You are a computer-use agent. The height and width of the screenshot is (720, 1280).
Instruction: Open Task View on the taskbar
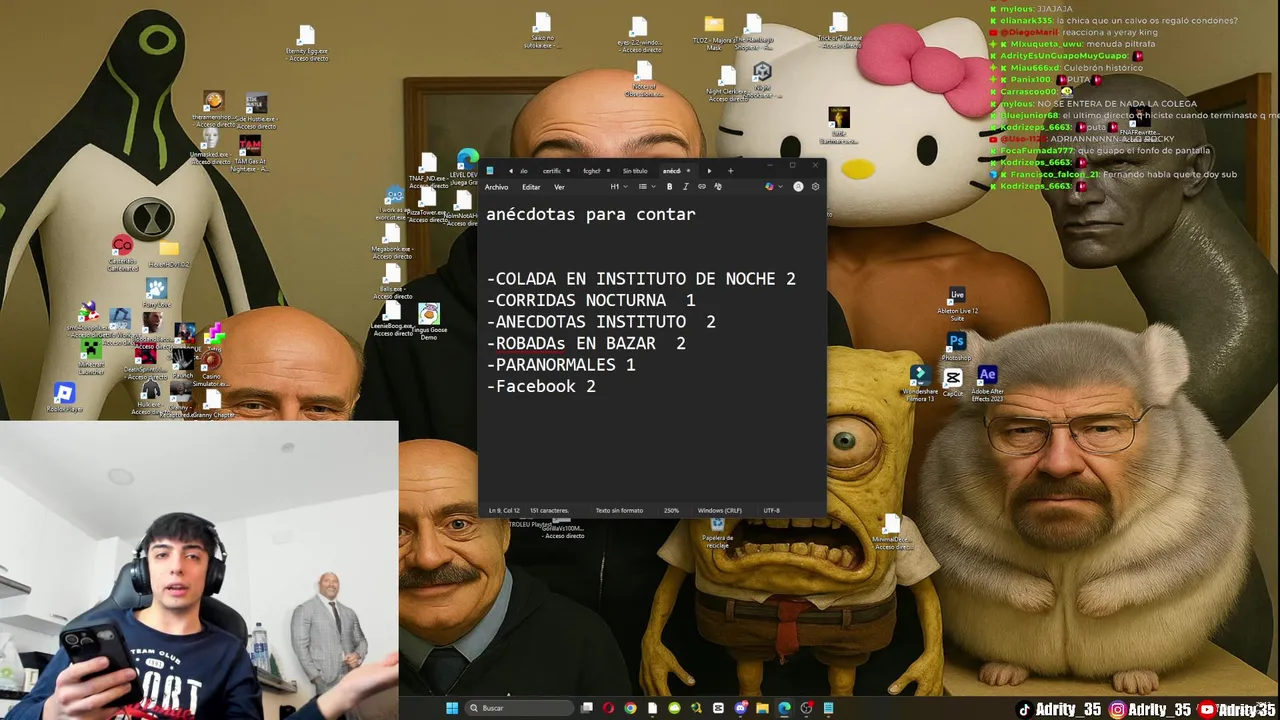tap(587, 708)
